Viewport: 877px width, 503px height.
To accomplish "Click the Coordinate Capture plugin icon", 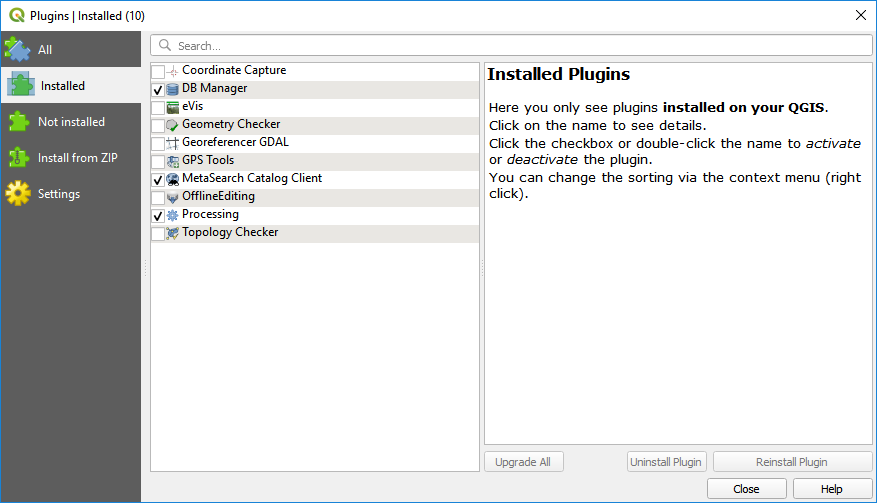I will 173,71.
